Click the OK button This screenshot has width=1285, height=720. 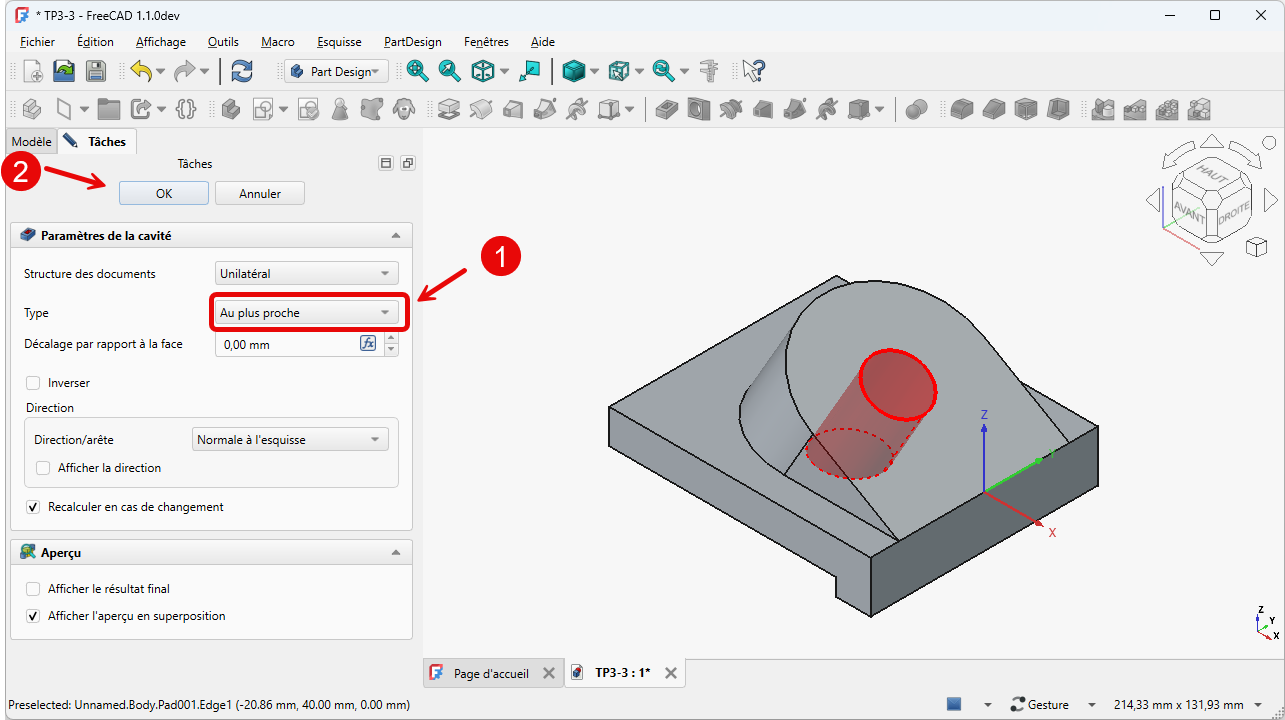pos(164,194)
